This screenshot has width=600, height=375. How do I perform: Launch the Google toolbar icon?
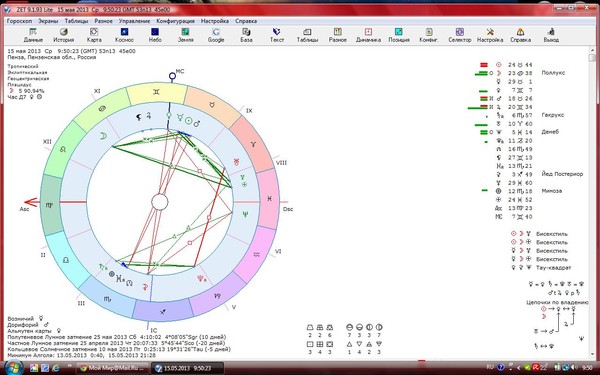click(x=216, y=35)
